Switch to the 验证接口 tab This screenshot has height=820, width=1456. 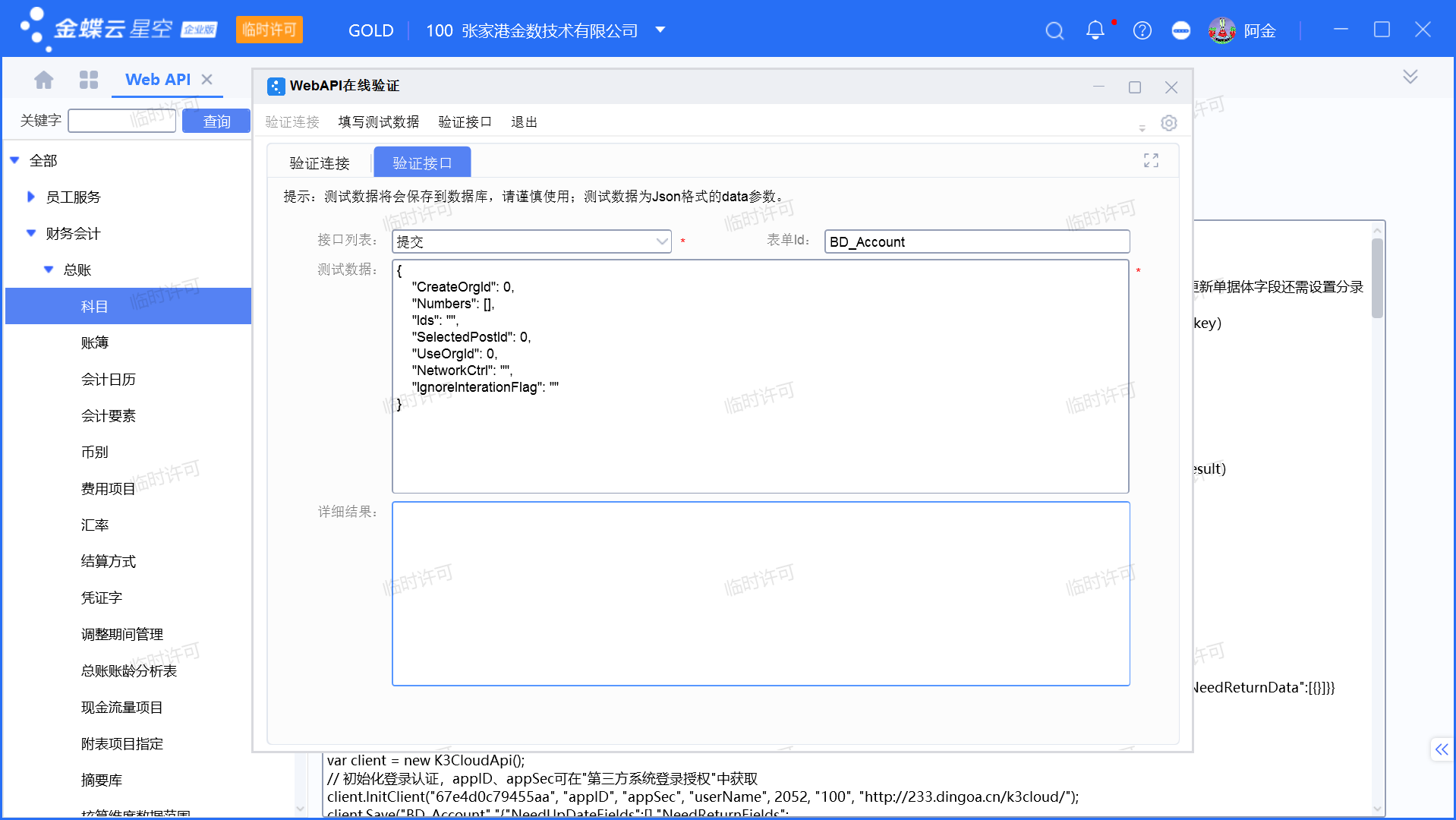[422, 162]
